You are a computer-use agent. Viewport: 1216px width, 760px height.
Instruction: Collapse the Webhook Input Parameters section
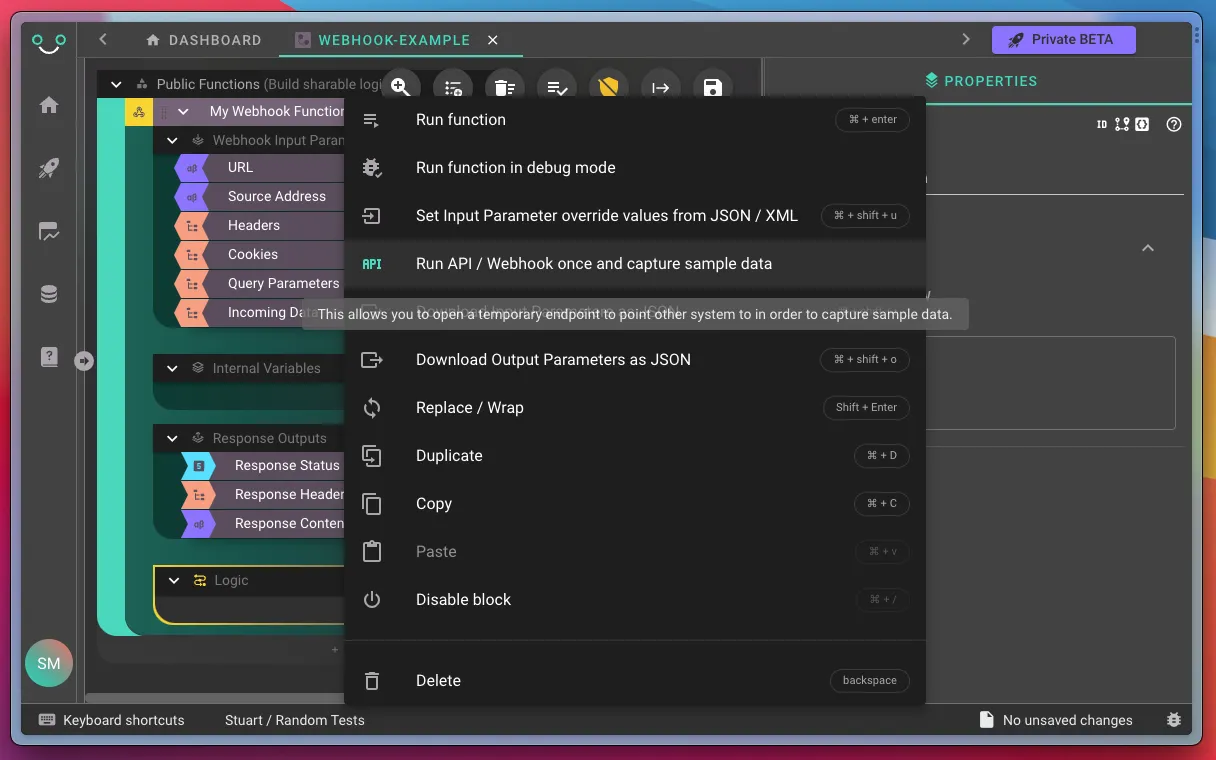(x=172, y=141)
